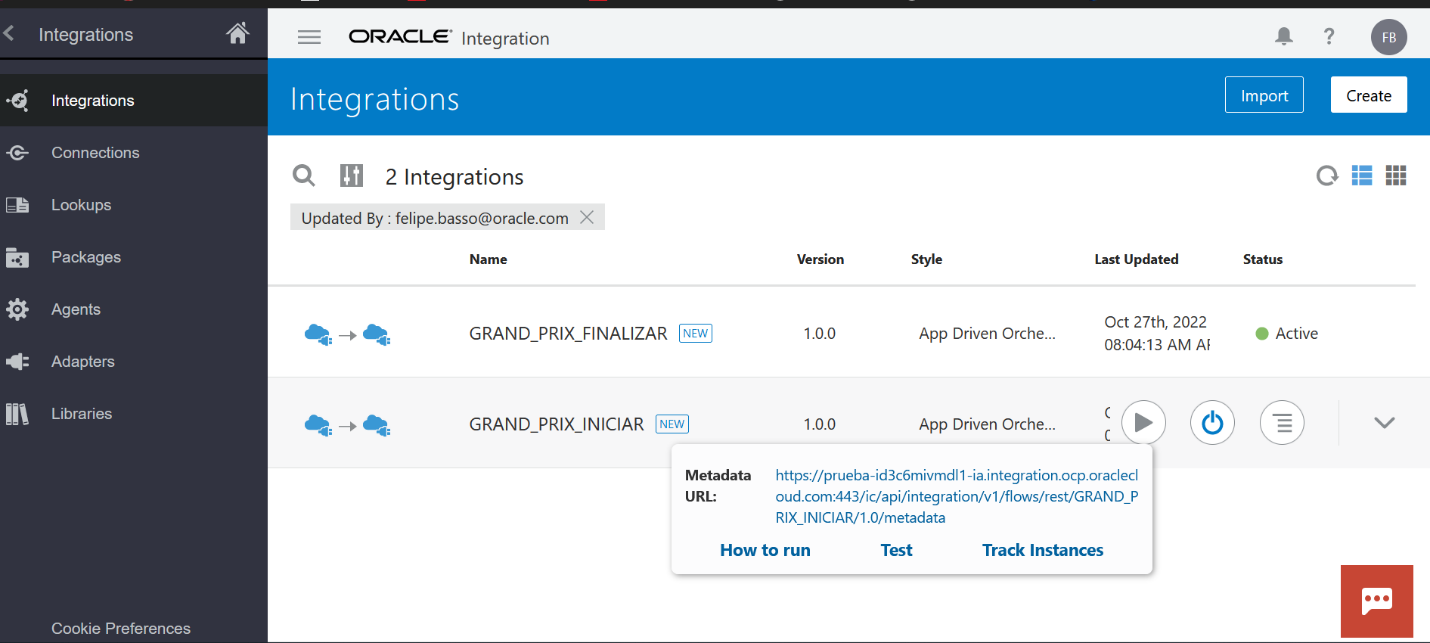Toggle the hamburger navigation menu

[309, 37]
